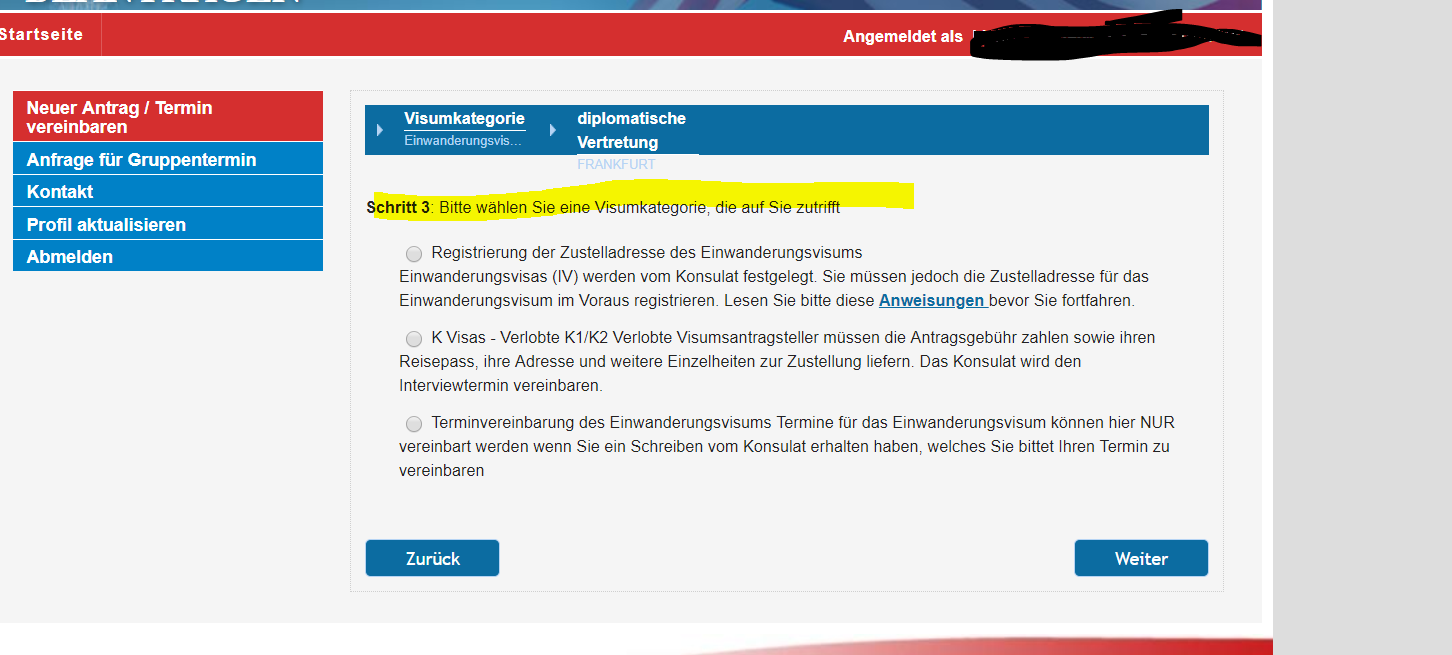Continue with the Weiter button

click(1140, 558)
